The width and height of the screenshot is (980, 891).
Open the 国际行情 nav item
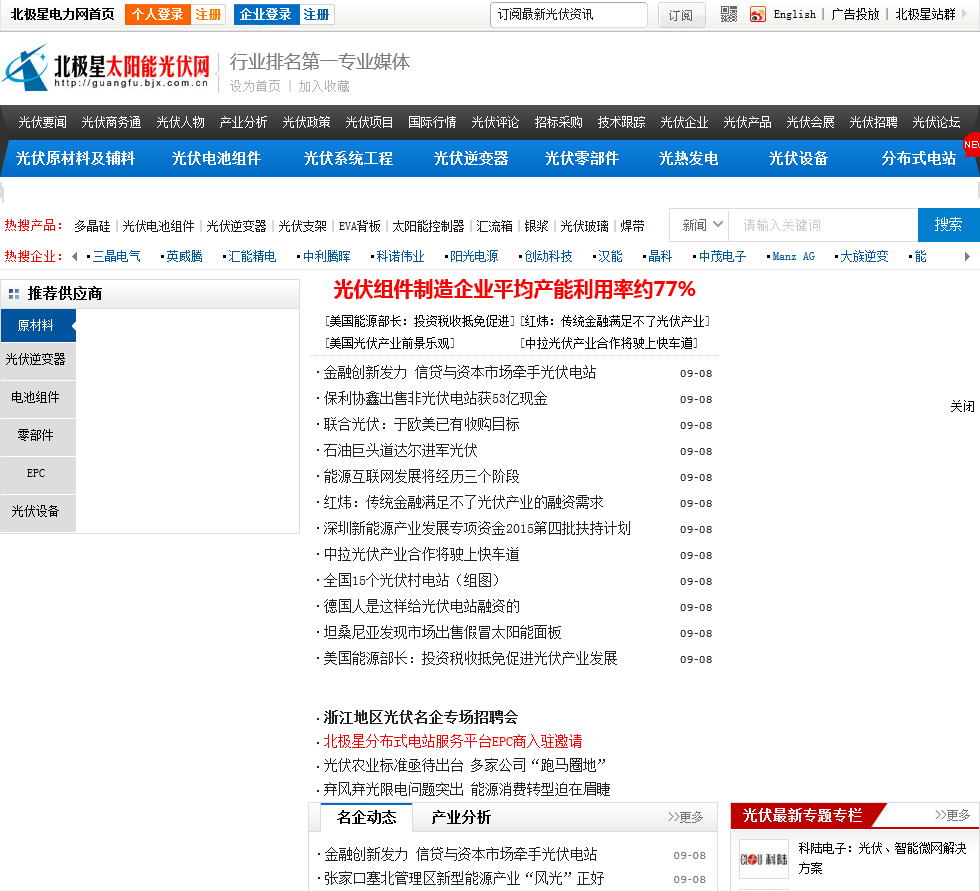click(x=432, y=122)
